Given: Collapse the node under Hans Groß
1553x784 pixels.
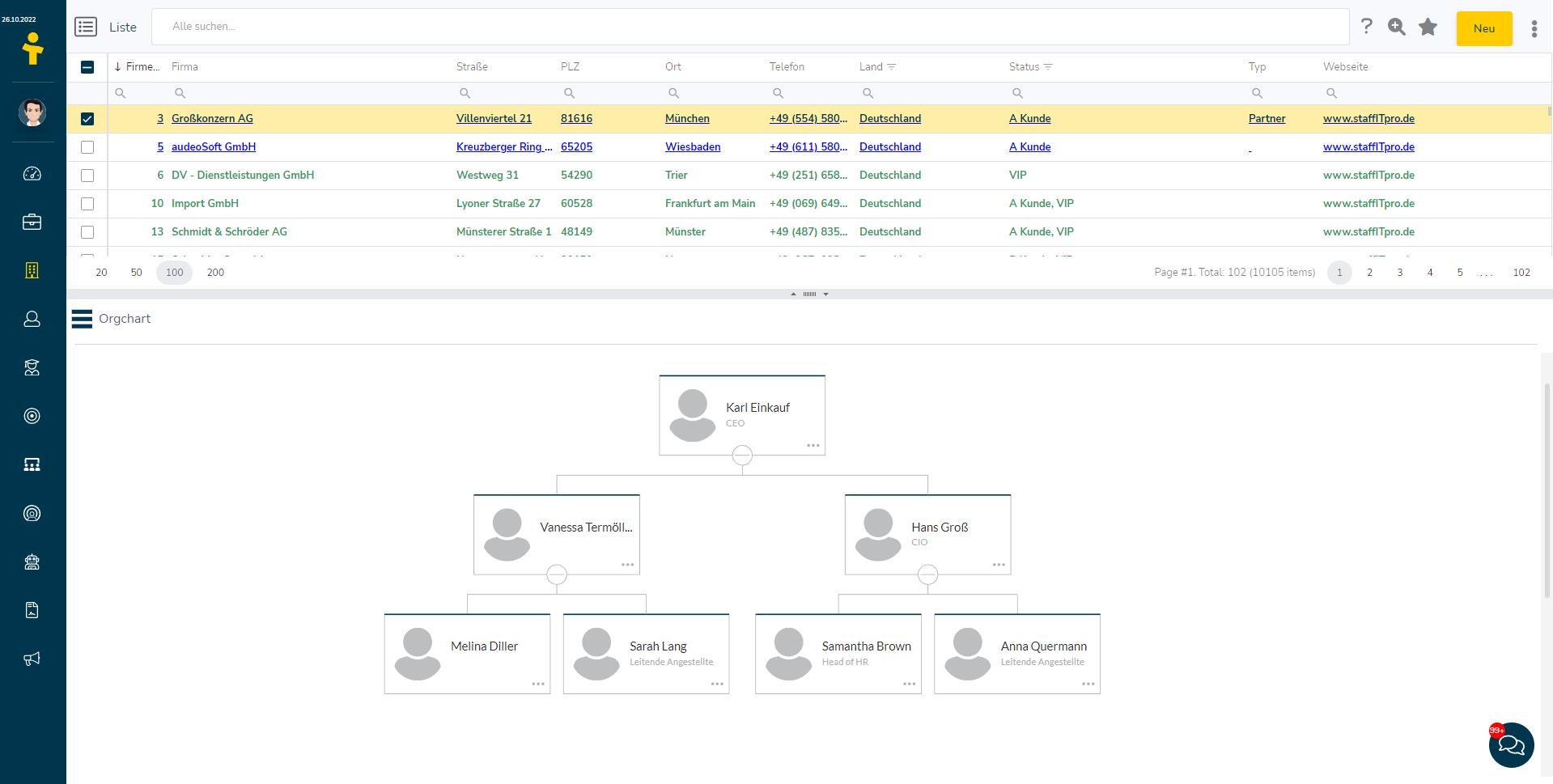Looking at the screenshot, I should coord(927,574).
